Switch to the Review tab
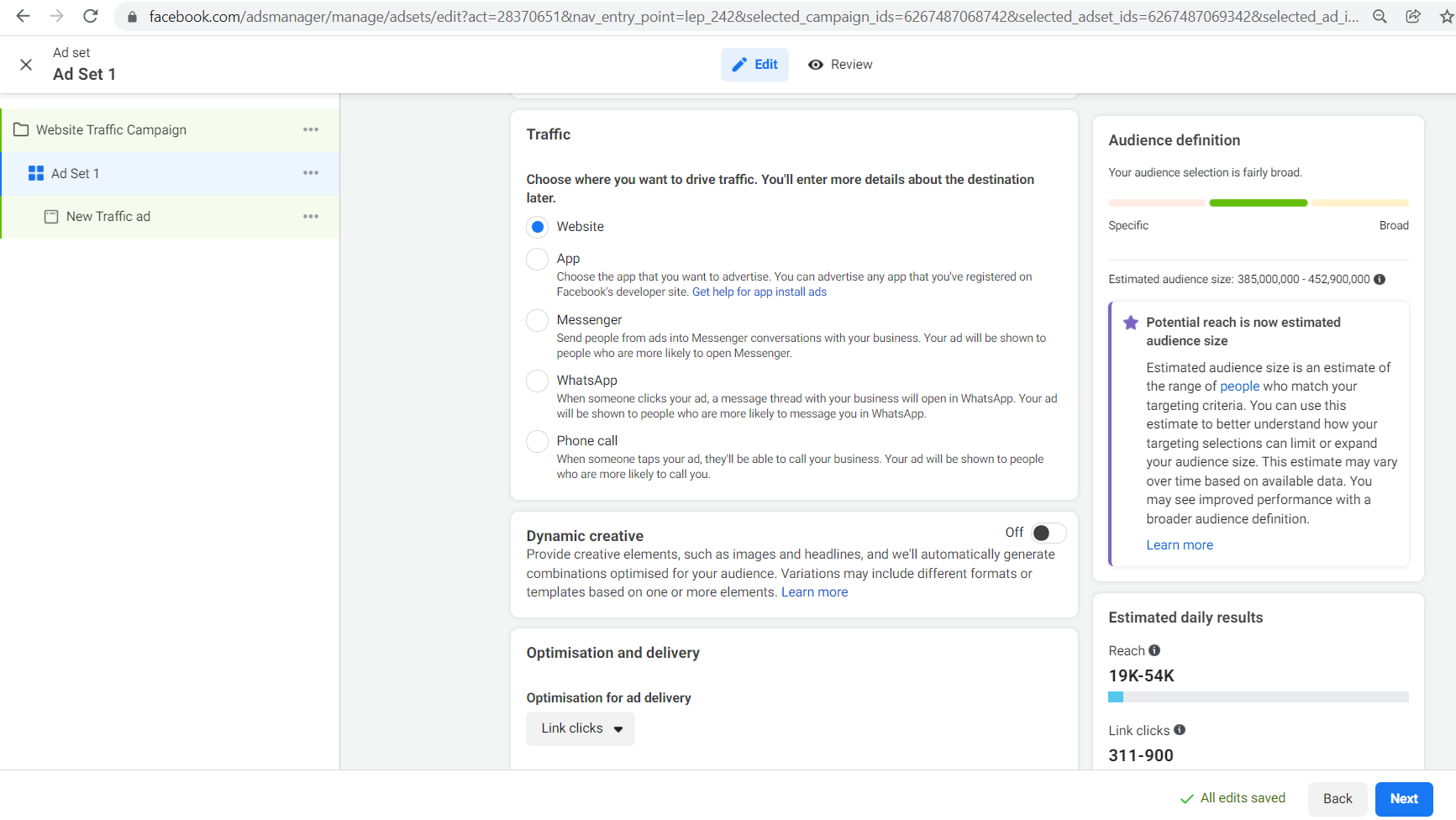The image size is (1456, 820). [x=840, y=65]
